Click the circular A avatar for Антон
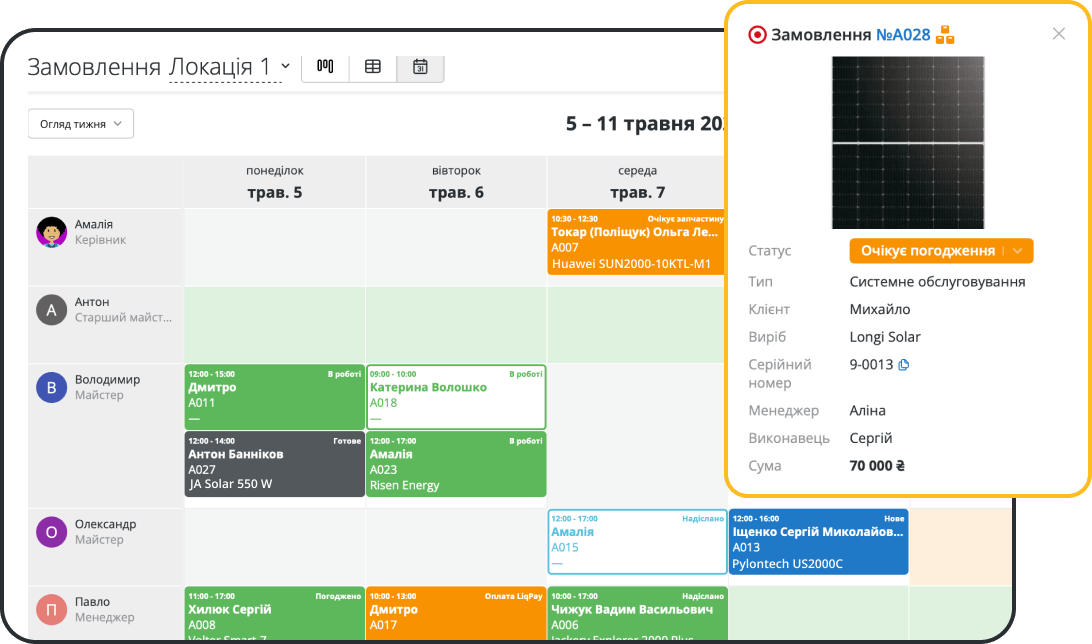The width and height of the screenshot is (1092, 644). [x=51, y=310]
